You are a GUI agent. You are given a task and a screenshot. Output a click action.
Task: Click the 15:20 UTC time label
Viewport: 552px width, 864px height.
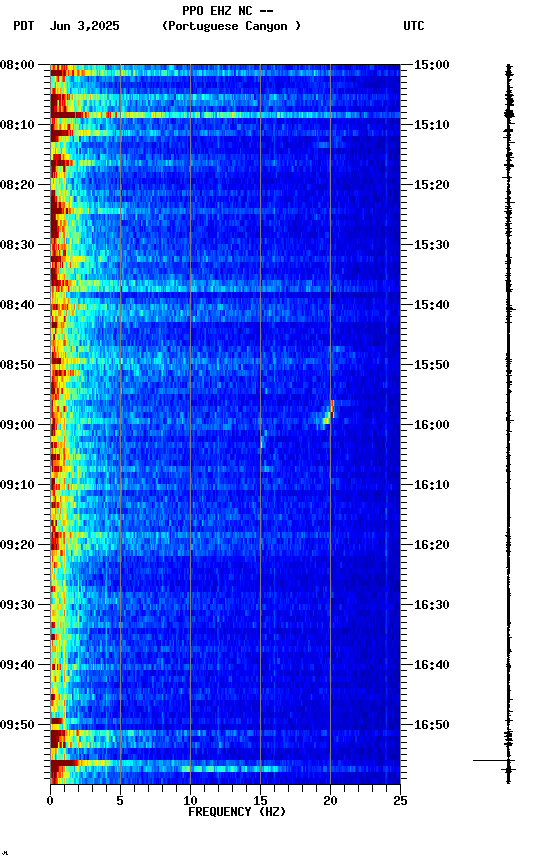point(432,185)
